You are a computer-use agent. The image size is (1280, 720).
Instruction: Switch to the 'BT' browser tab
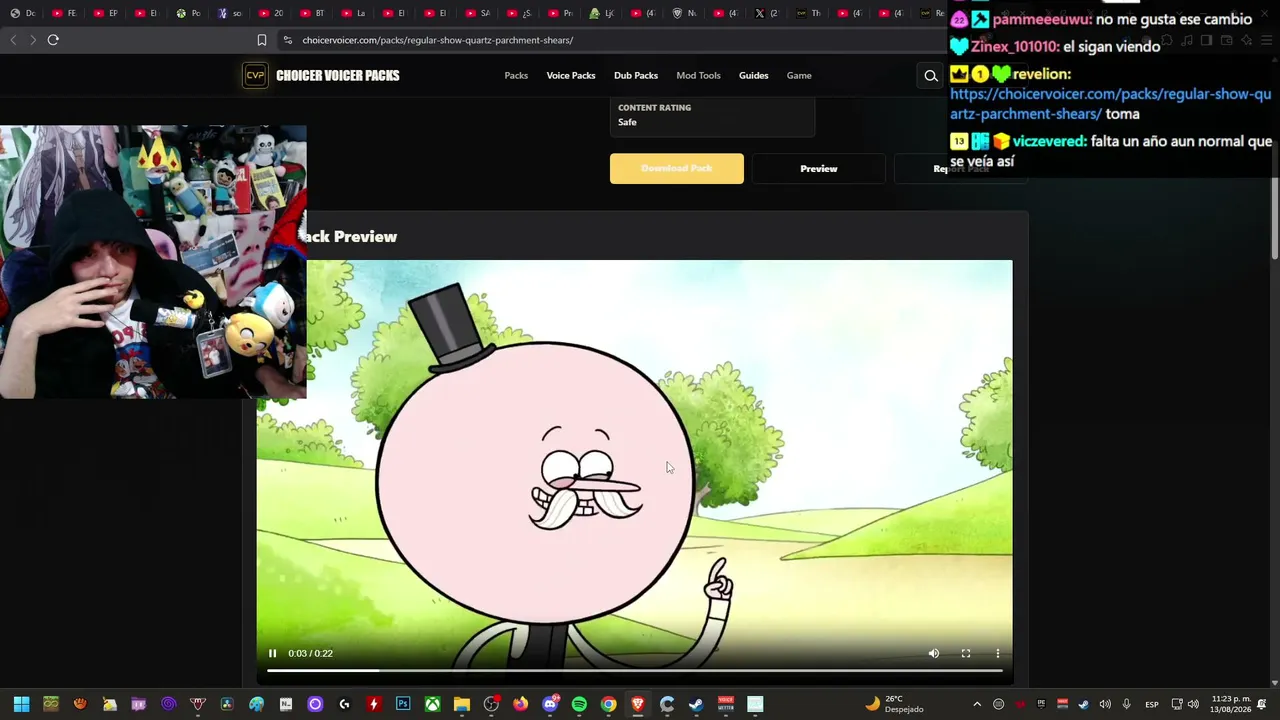coord(313,13)
